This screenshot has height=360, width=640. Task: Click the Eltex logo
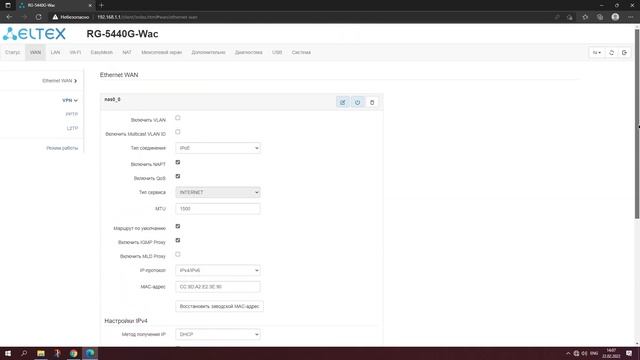coord(34,33)
